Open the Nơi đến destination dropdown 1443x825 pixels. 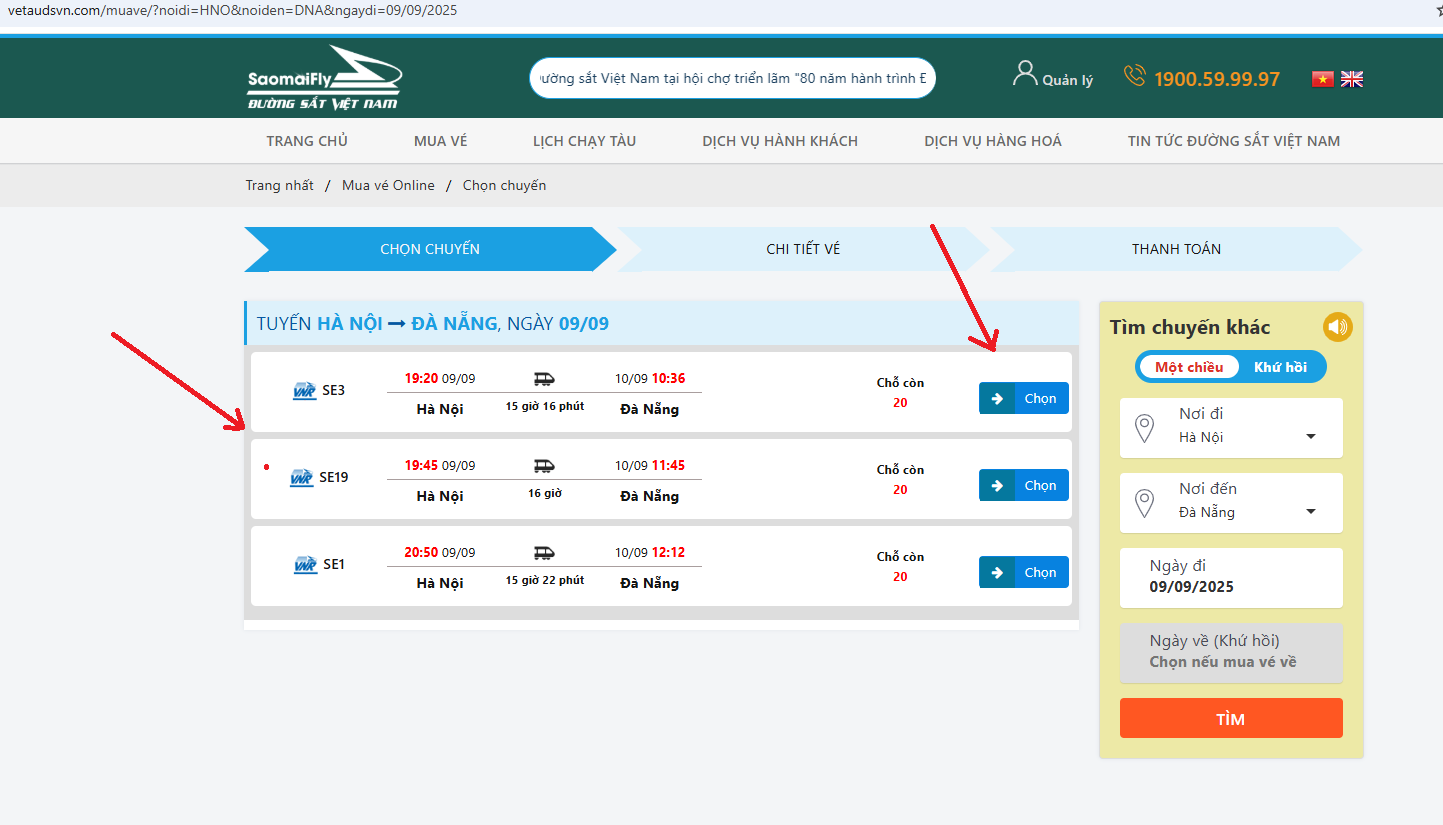(1231, 503)
